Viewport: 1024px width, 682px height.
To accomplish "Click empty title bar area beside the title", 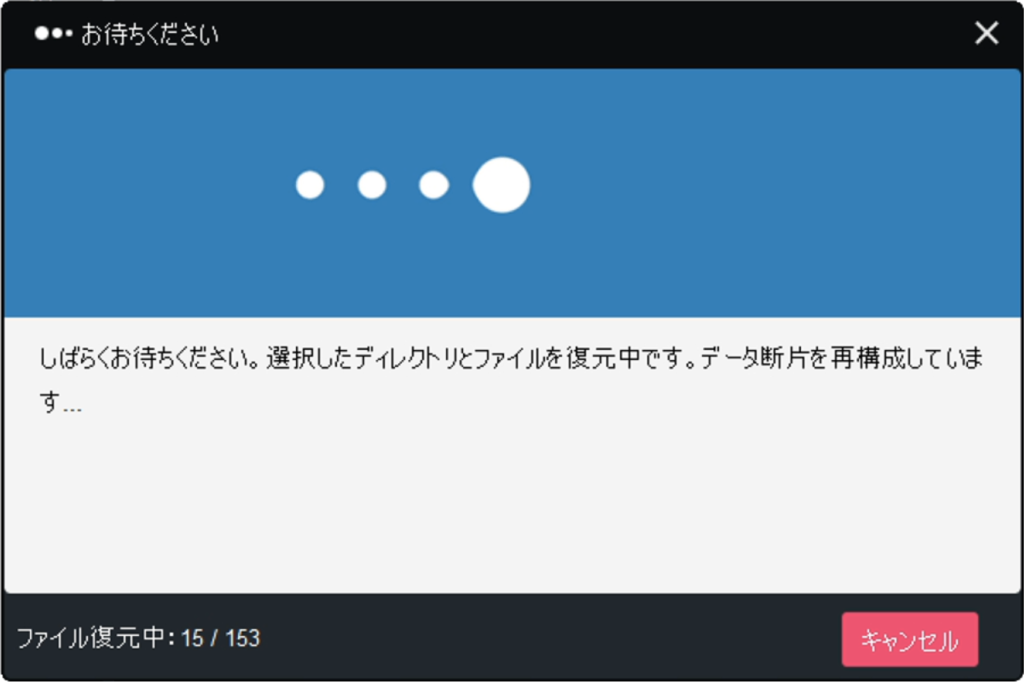I will (588, 33).
